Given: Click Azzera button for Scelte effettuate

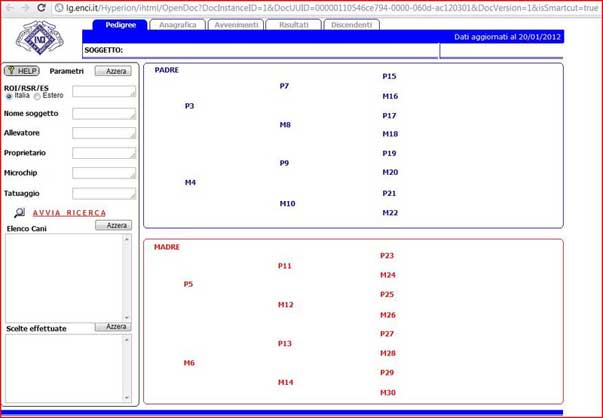Looking at the screenshot, I should [x=113, y=326].
